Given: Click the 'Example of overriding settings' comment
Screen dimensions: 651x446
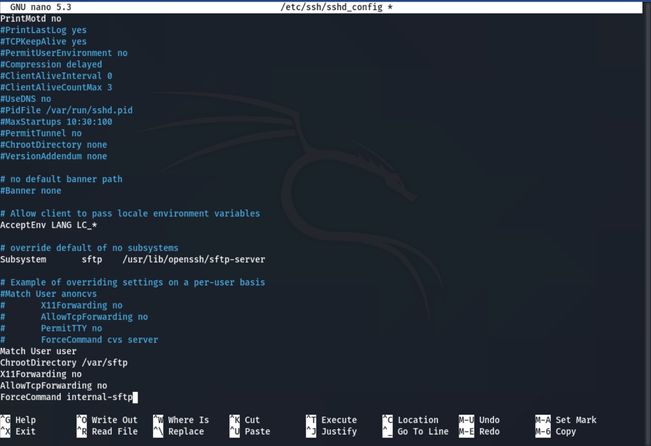Looking at the screenshot, I should pos(132,282).
